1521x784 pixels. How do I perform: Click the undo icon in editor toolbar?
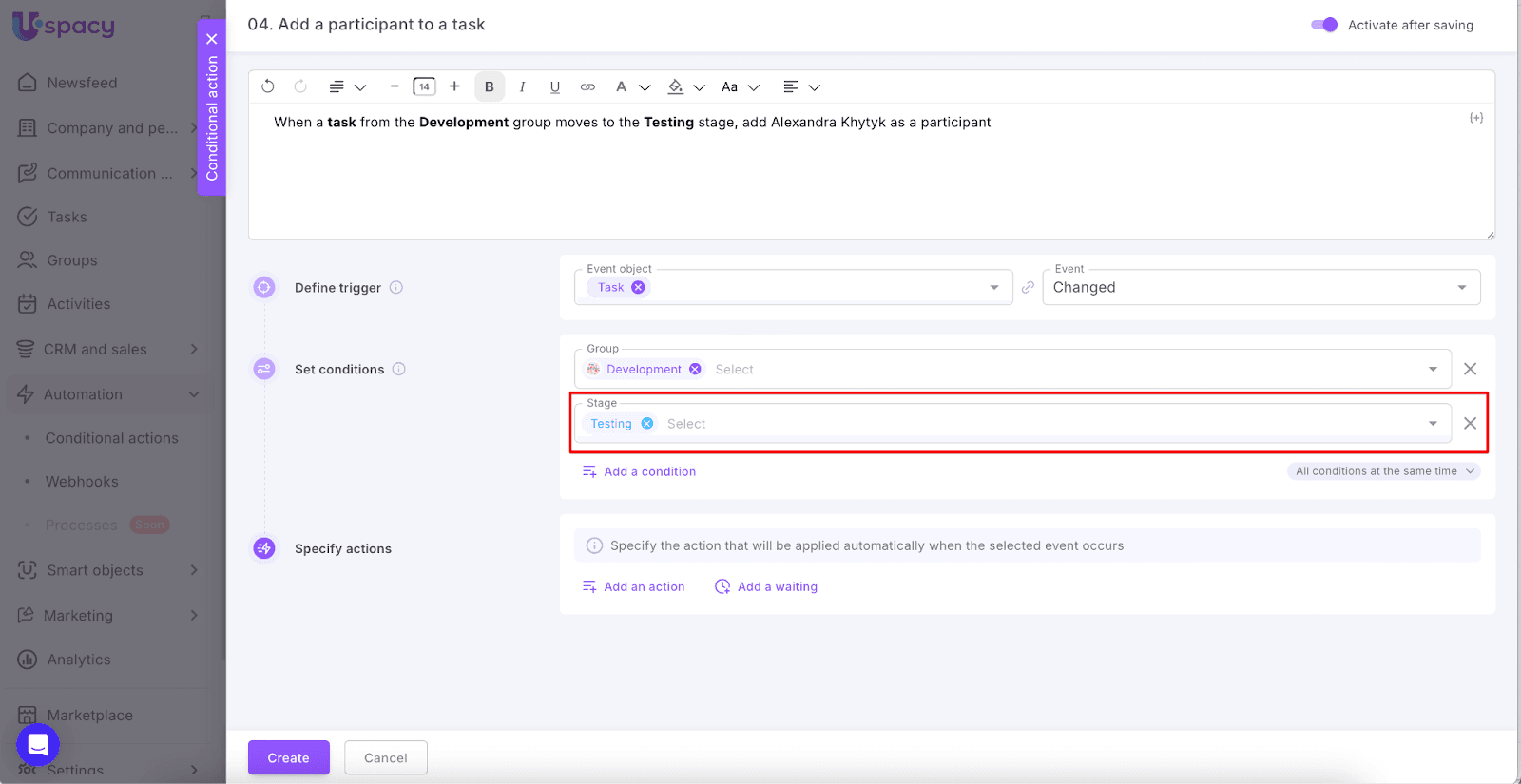(x=268, y=86)
